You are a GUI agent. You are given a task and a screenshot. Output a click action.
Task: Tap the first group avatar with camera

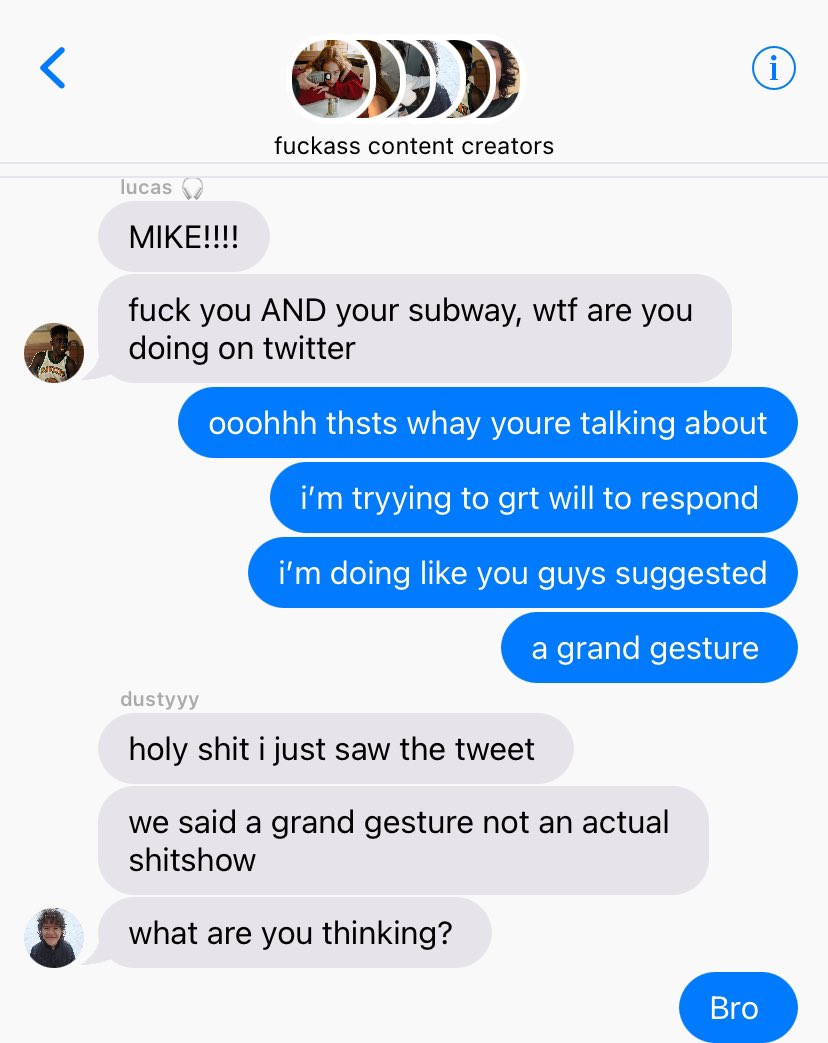point(331,79)
